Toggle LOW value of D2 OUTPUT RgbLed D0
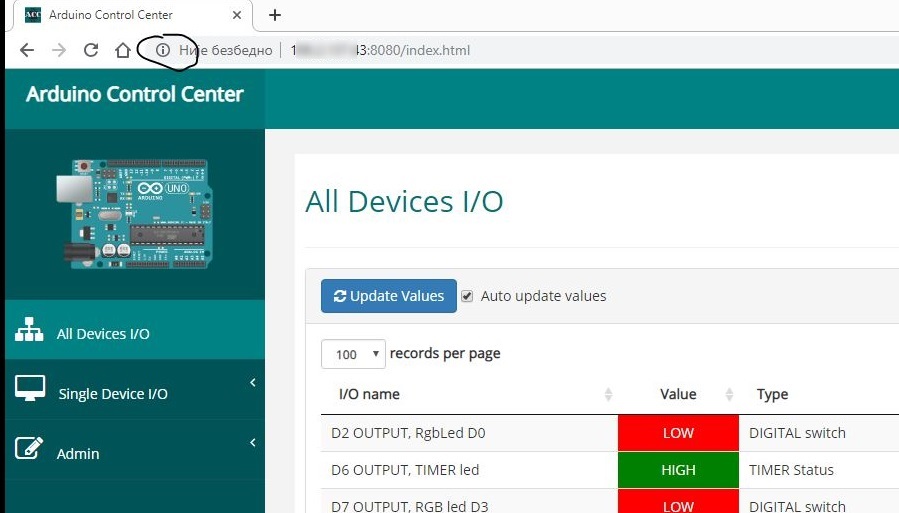This screenshot has width=899, height=513. point(678,433)
